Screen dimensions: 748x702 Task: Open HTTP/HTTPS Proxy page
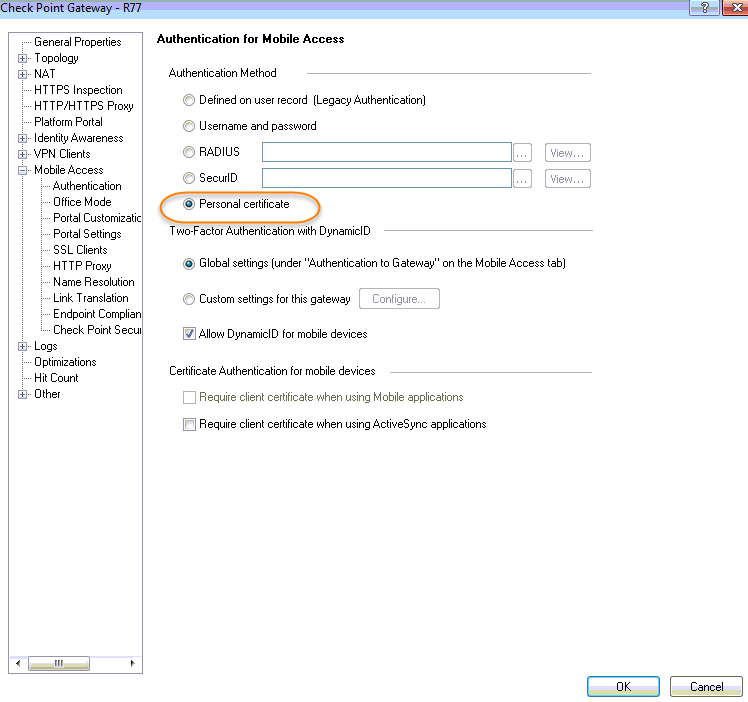[83, 106]
